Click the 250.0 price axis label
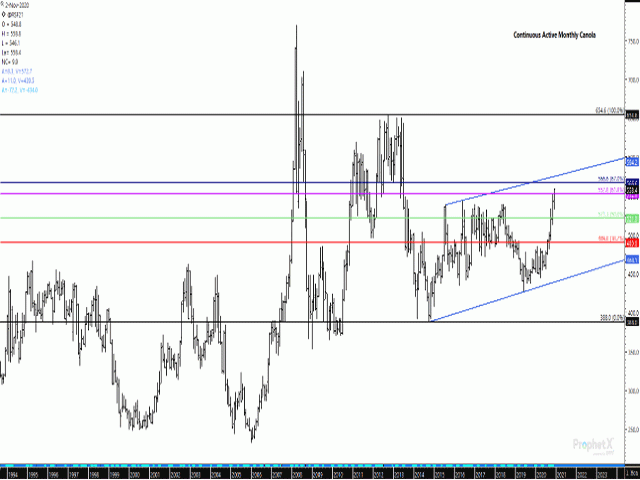This screenshot has width=640, height=480. pyautogui.click(x=633, y=430)
